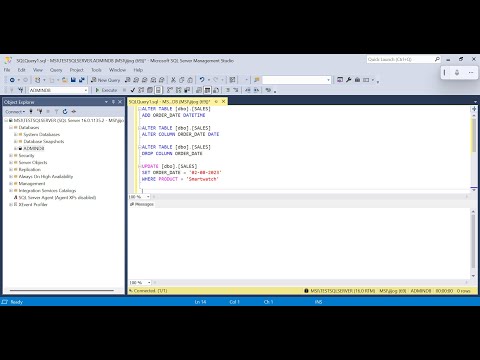Click the Parse checkmark icon

pos(133,90)
